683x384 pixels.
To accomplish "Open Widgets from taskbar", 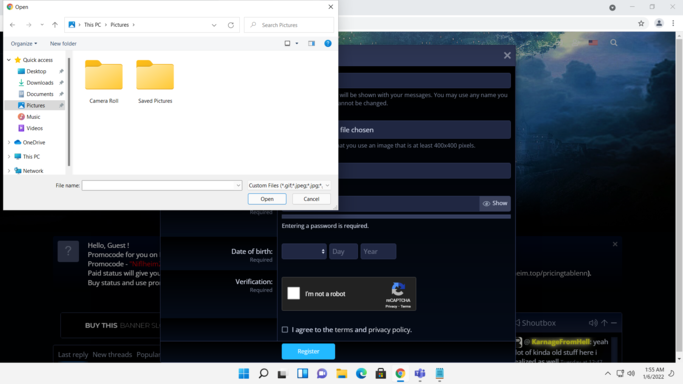I will (x=302, y=373).
